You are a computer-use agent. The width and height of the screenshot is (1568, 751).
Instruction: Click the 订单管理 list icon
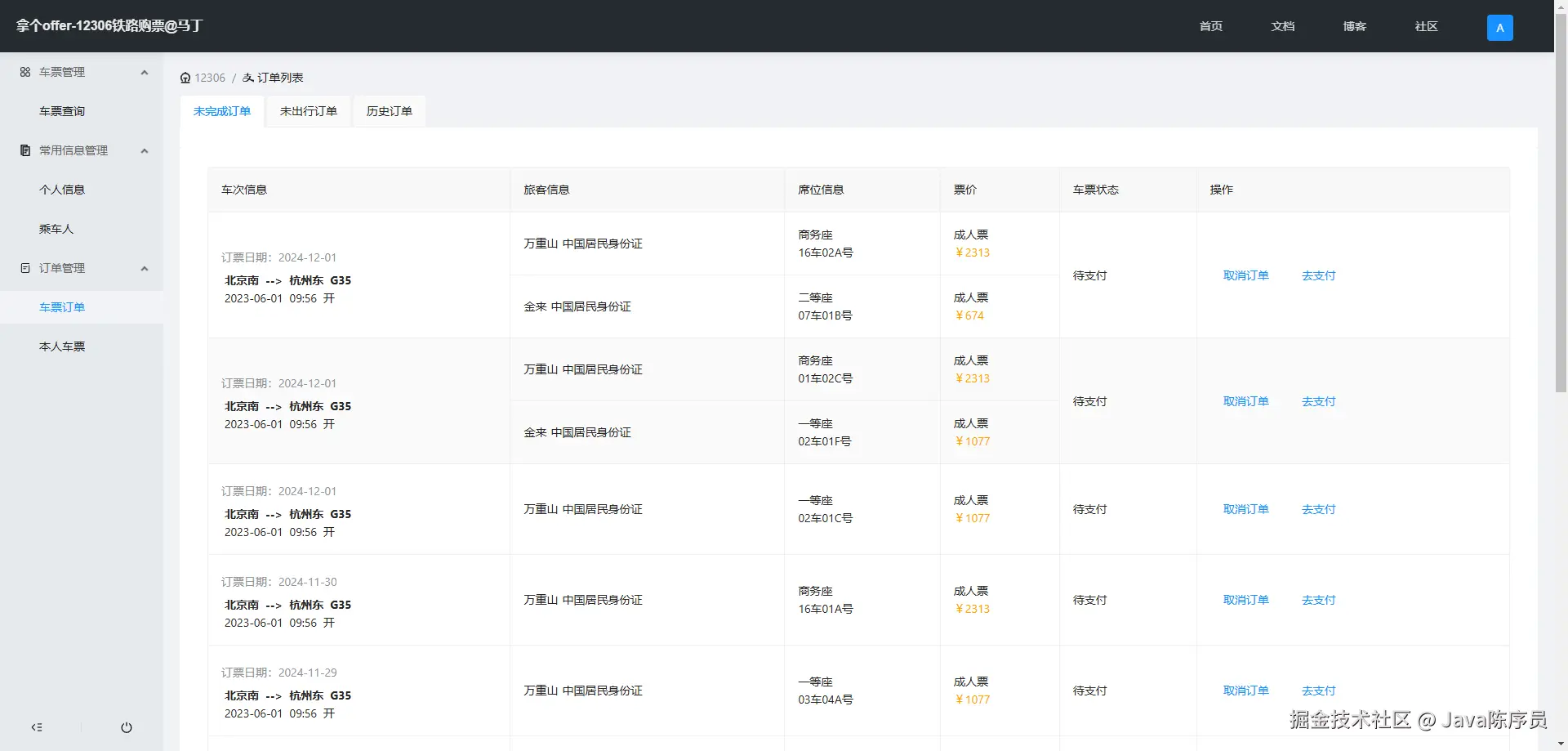(25, 268)
